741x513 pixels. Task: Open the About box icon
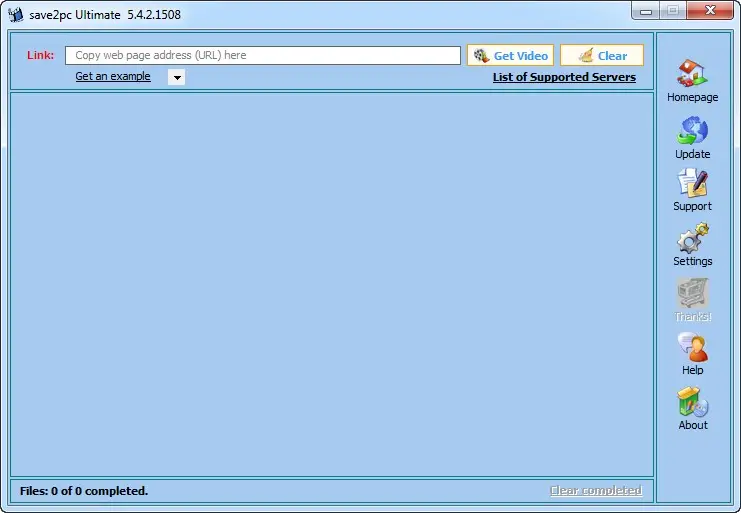(692, 402)
